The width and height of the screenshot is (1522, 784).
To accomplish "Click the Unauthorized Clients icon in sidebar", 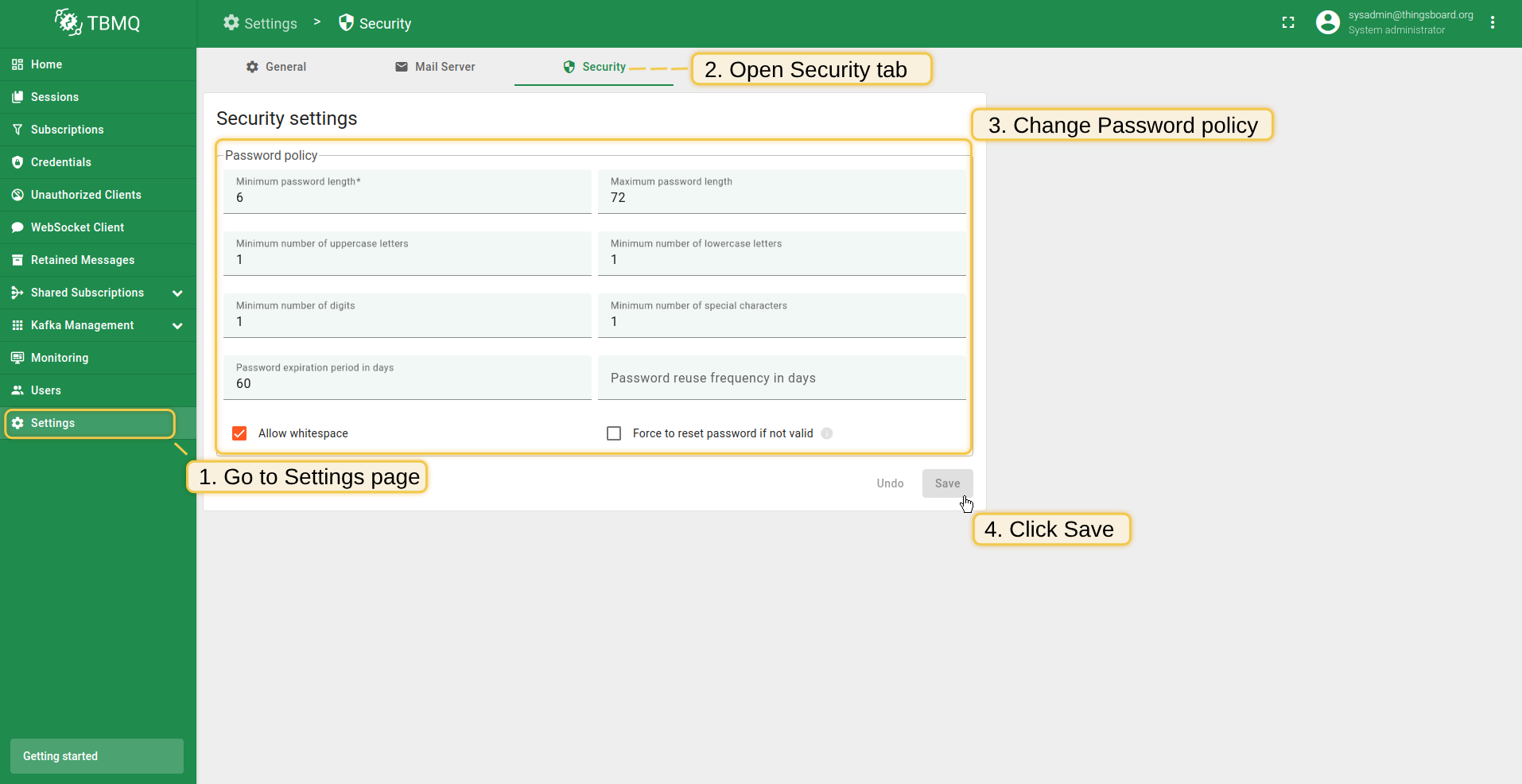I will coord(17,195).
